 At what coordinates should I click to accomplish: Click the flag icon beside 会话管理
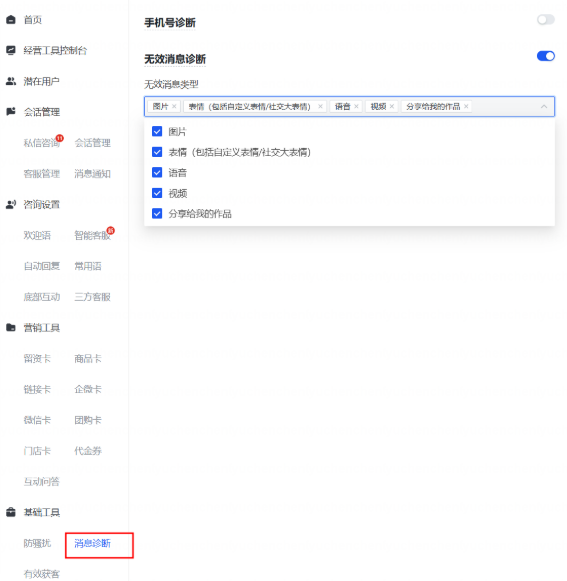(11, 112)
